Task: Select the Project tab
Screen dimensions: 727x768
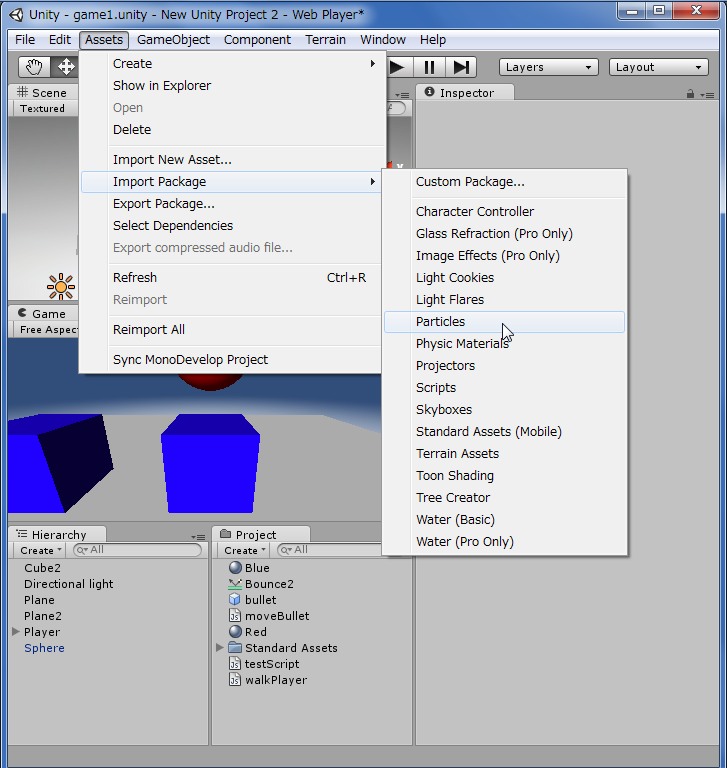Action: pyautogui.click(x=261, y=534)
